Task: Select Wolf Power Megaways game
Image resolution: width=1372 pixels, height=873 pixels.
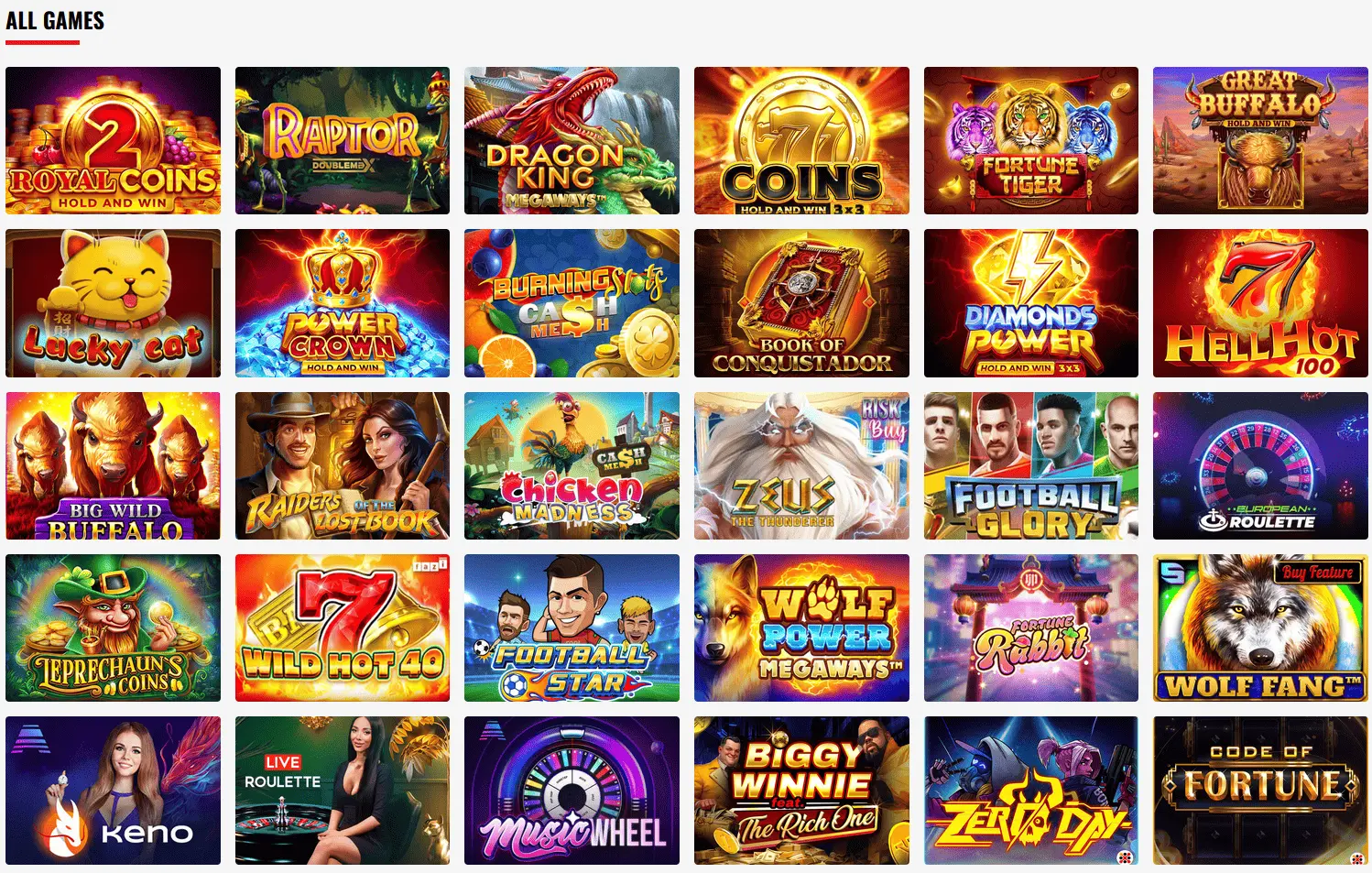Action: point(801,627)
